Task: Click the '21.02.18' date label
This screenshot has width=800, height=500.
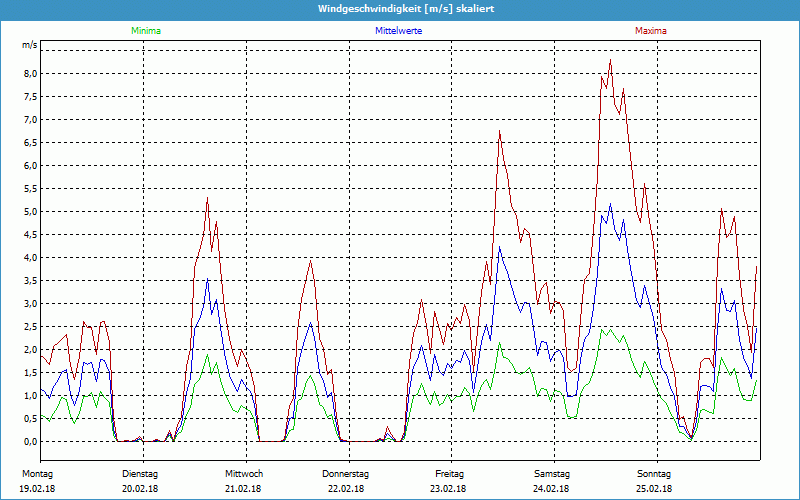Action: (243, 488)
